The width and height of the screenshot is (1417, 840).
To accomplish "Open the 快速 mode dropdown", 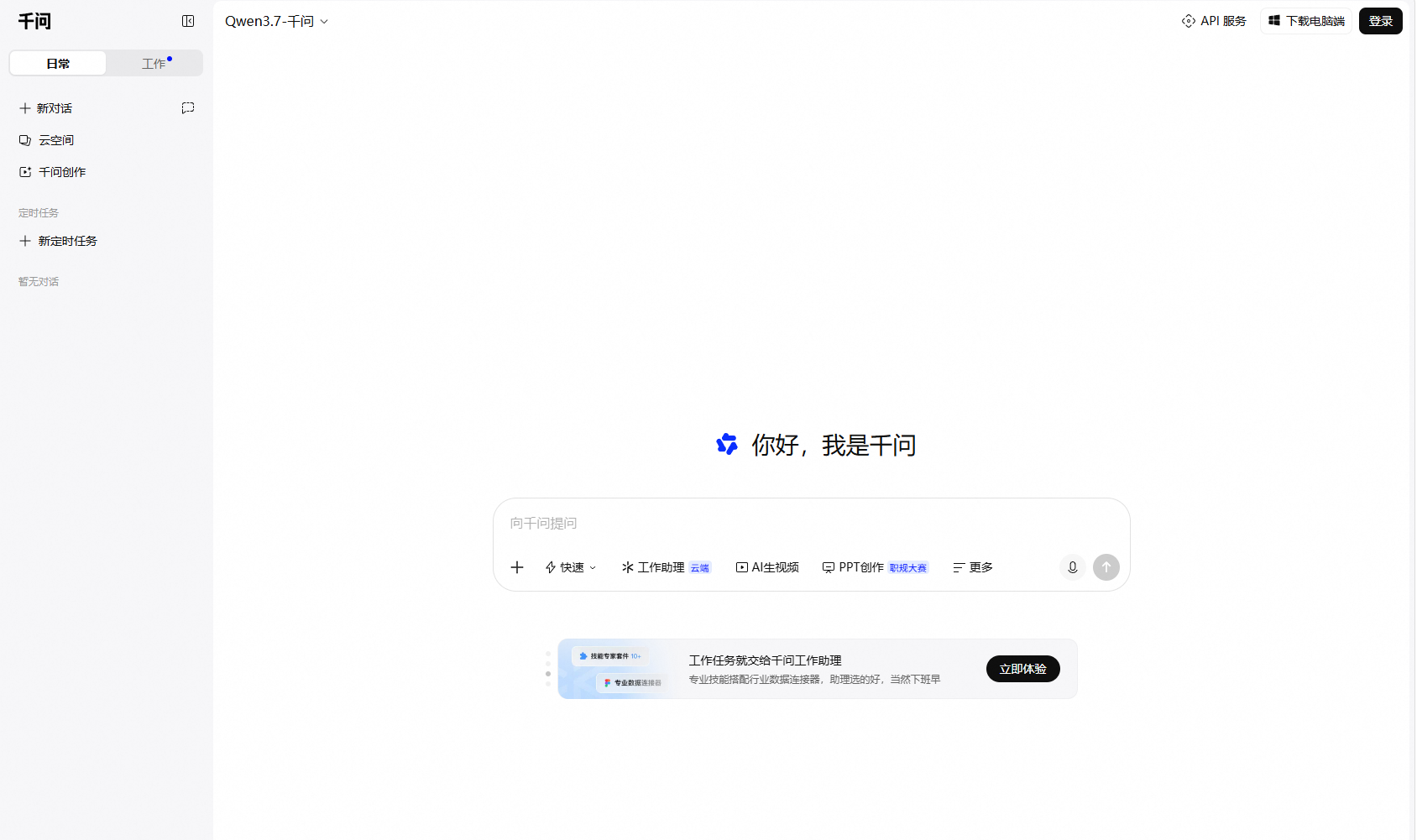I will tap(571, 567).
